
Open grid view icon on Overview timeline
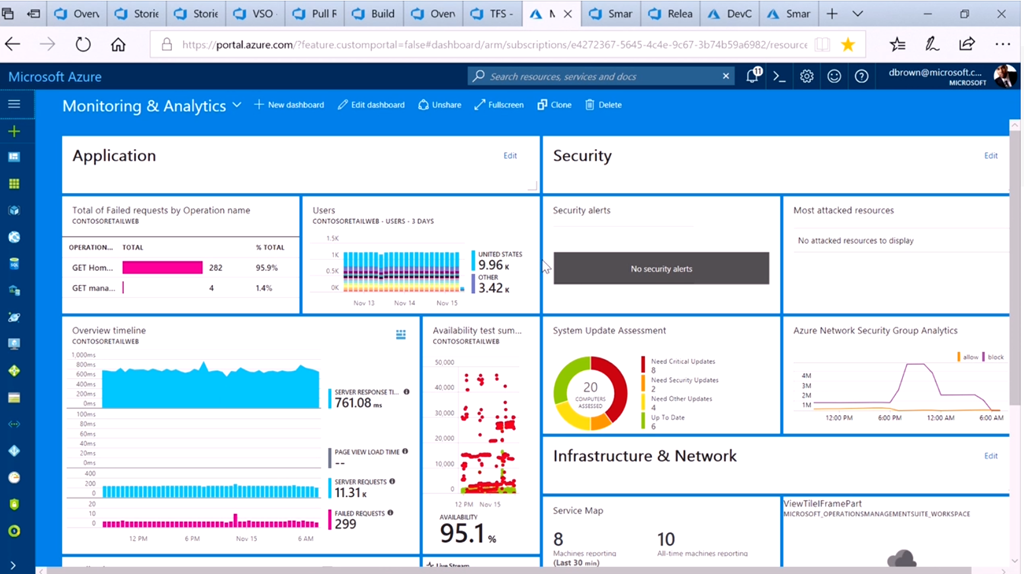[x=401, y=334]
